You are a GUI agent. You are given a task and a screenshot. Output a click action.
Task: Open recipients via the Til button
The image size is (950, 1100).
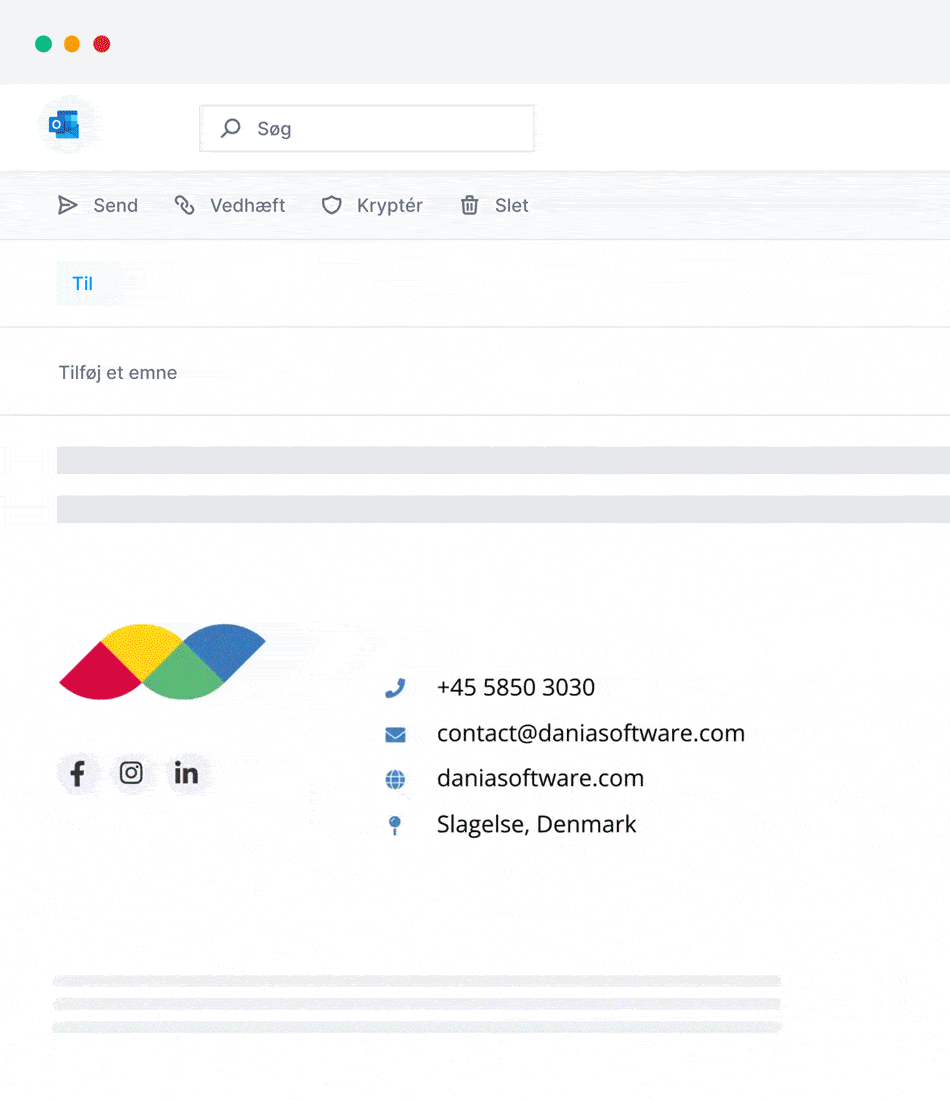pyautogui.click(x=83, y=283)
